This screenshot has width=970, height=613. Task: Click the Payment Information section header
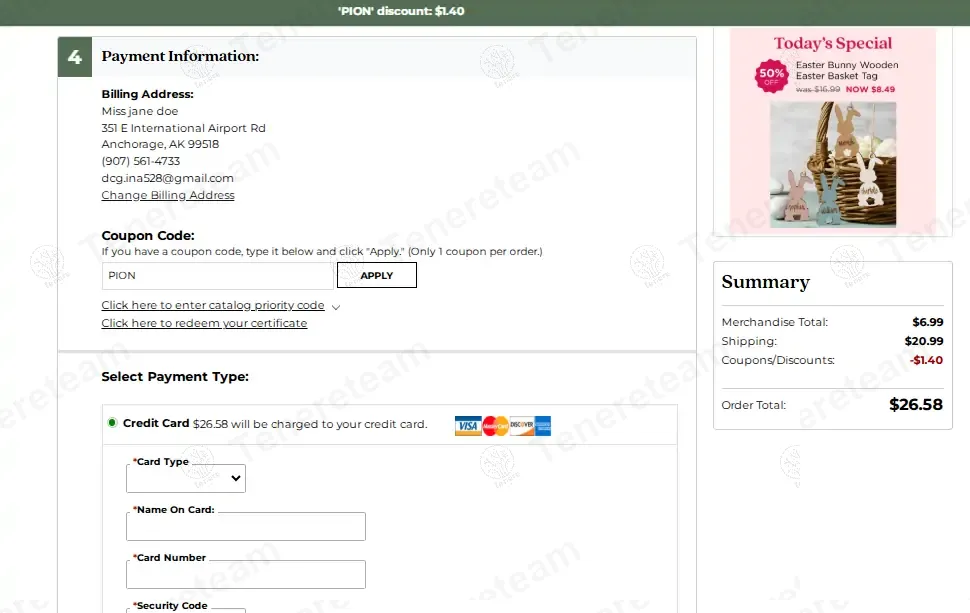pyautogui.click(x=180, y=57)
